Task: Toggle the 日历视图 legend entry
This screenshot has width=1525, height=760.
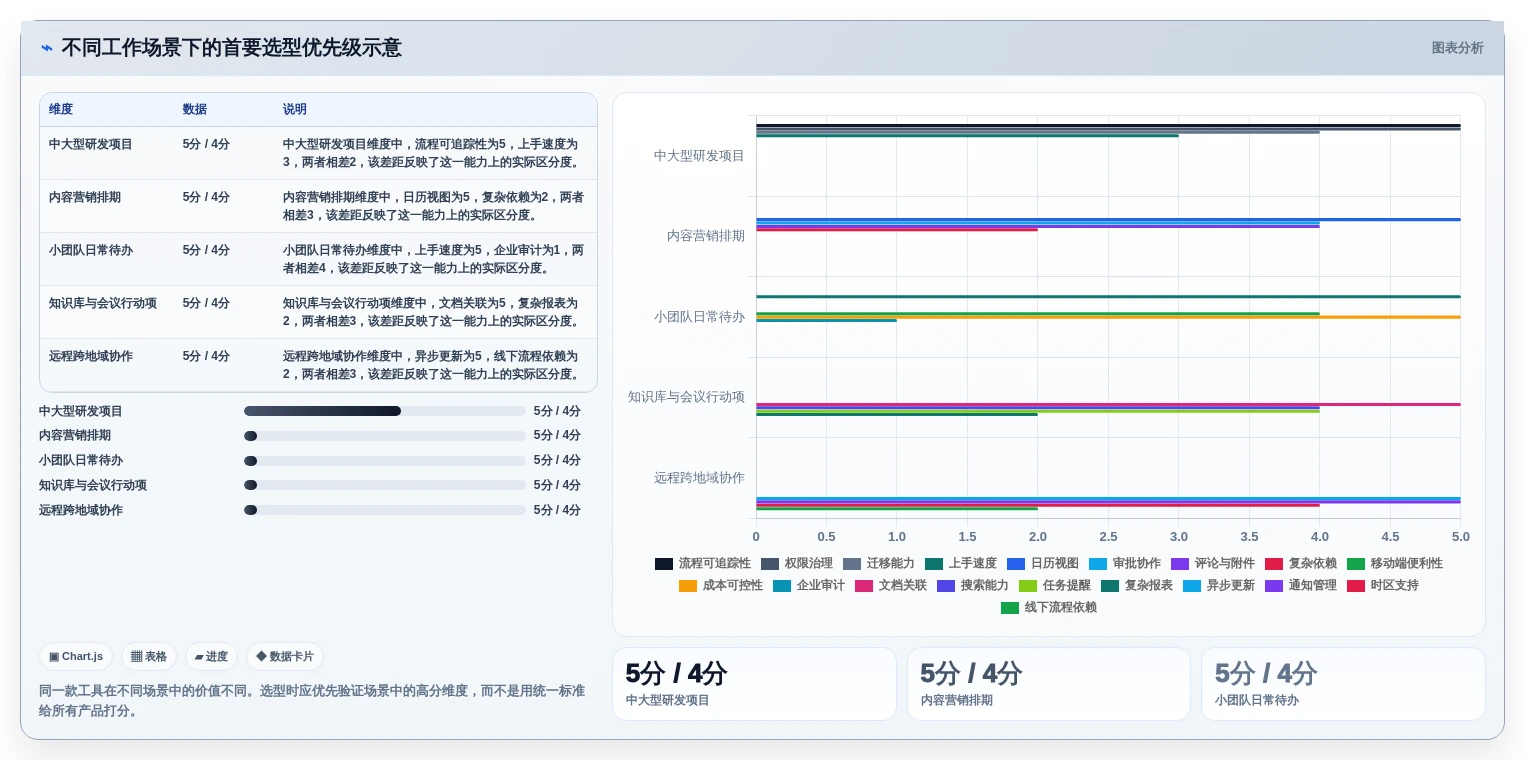Action: [1043, 564]
